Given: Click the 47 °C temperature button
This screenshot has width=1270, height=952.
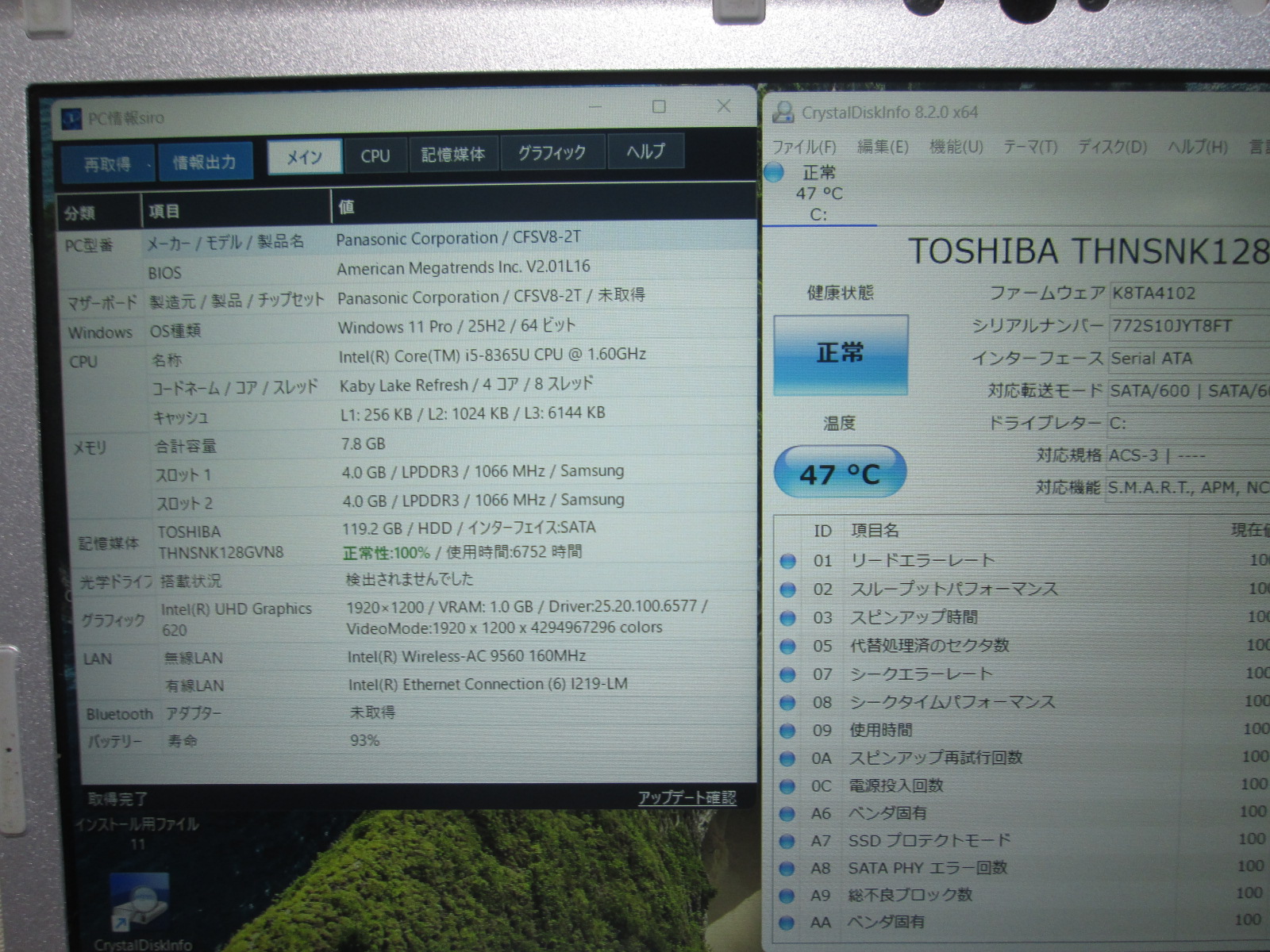Looking at the screenshot, I should (840, 474).
